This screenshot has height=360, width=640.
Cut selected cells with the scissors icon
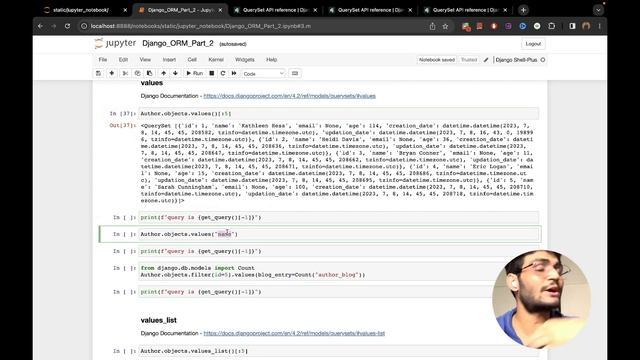(125, 73)
